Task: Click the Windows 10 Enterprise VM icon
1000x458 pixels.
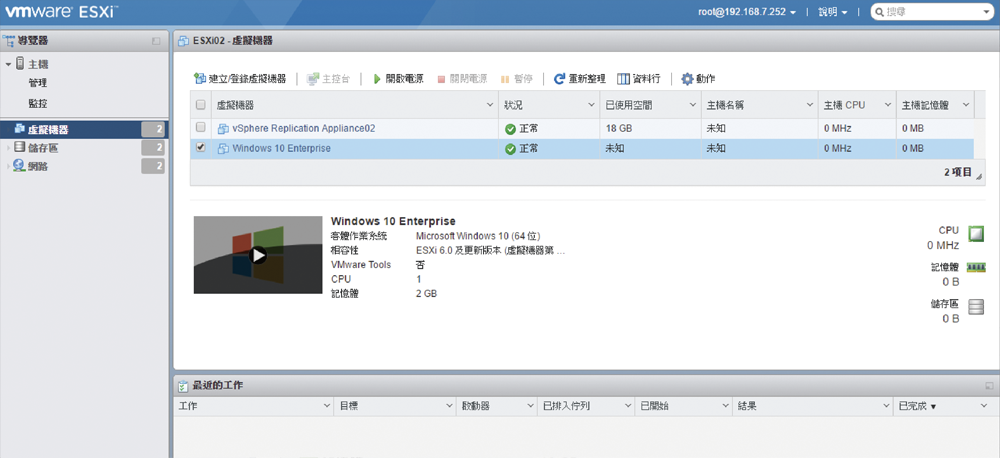Action: pyautogui.click(x=223, y=149)
